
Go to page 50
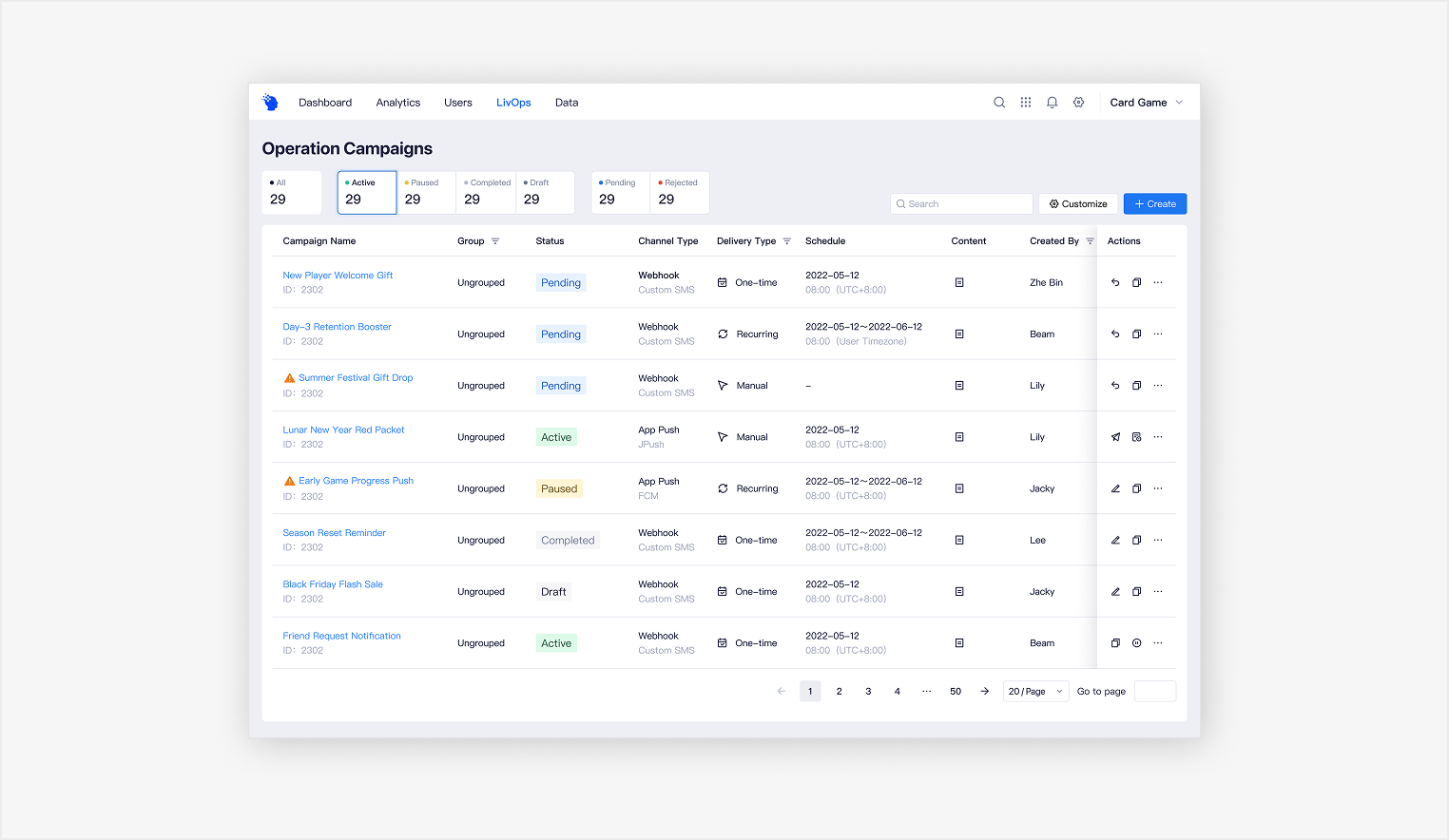tap(956, 692)
